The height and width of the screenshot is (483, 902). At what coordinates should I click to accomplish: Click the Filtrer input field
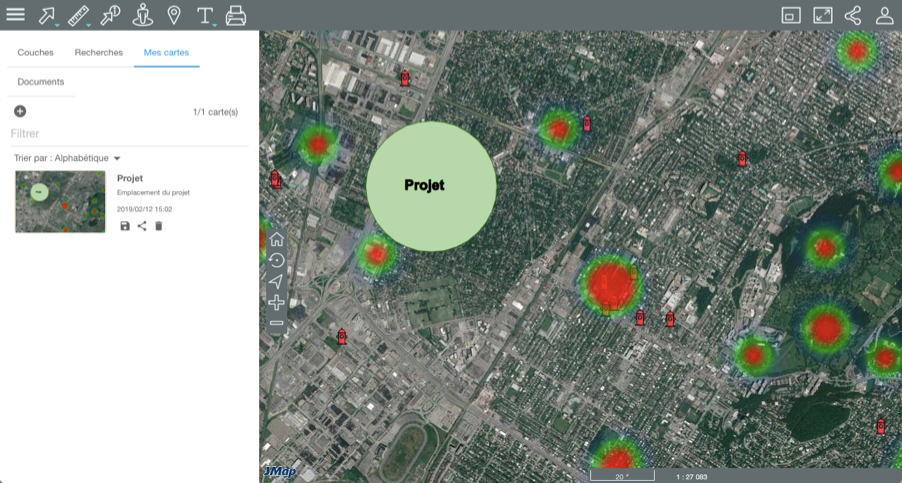coord(129,133)
